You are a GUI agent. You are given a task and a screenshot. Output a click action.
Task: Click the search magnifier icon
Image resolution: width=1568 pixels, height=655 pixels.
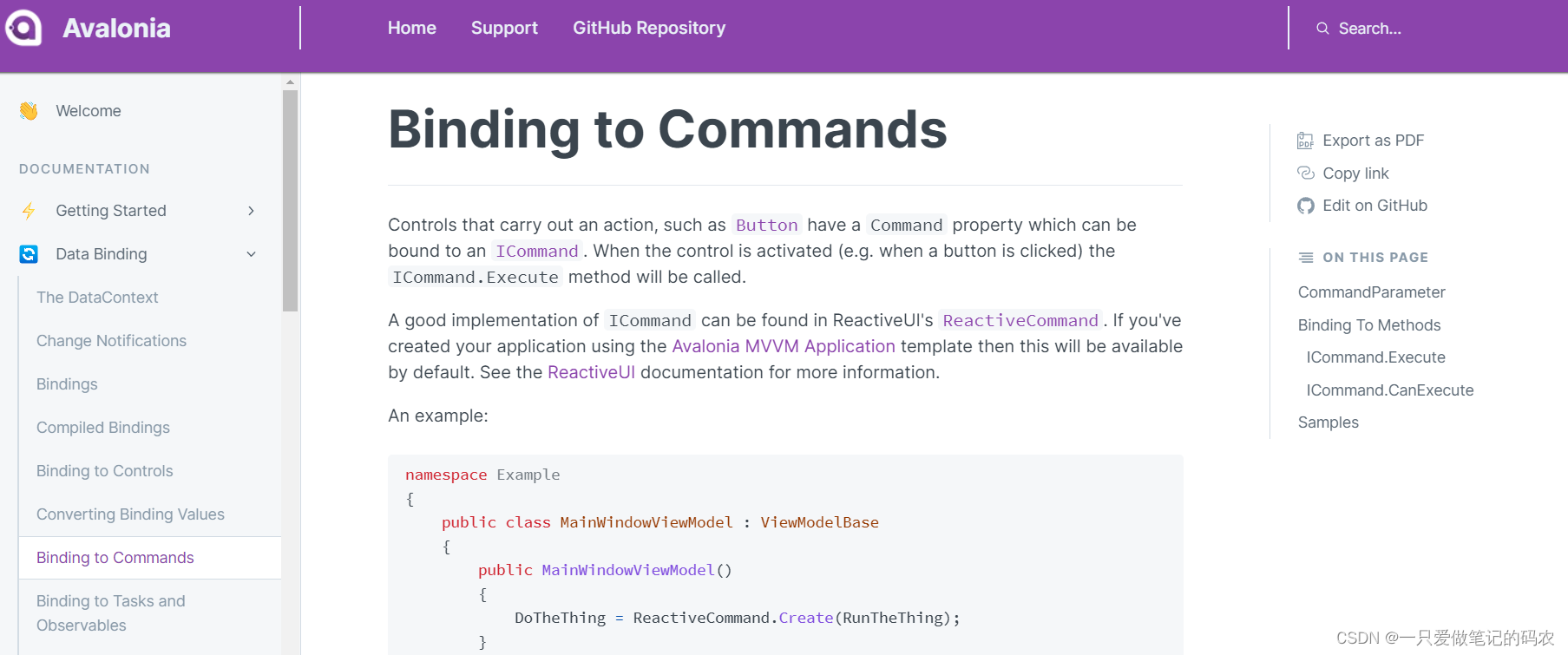click(x=1322, y=29)
